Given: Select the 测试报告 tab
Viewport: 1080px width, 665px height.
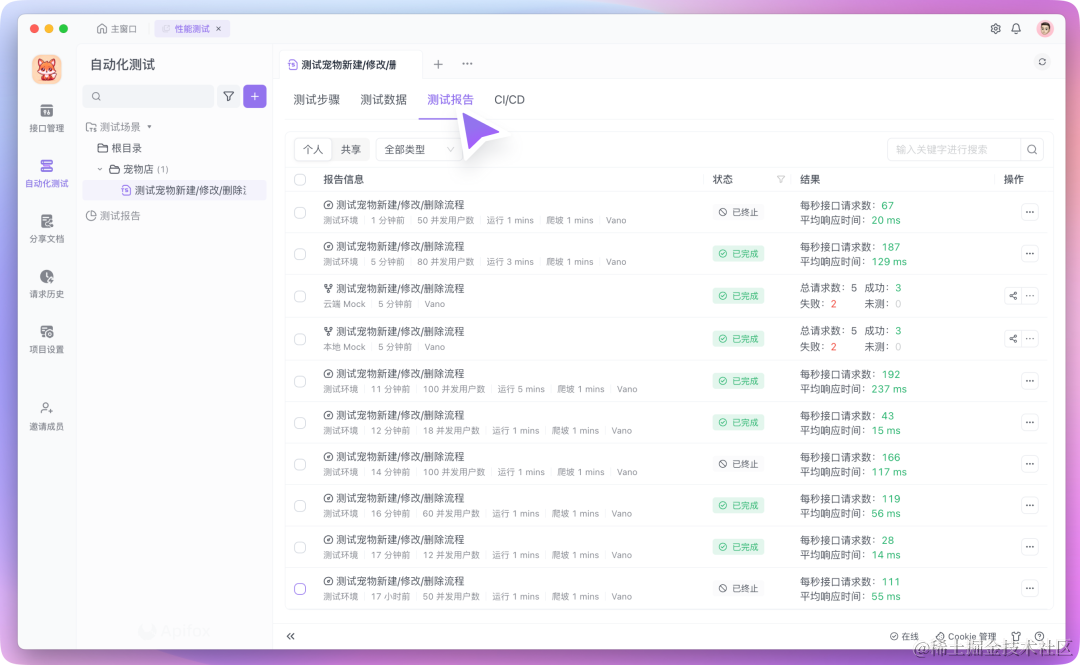Looking at the screenshot, I should [x=450, y=100].
